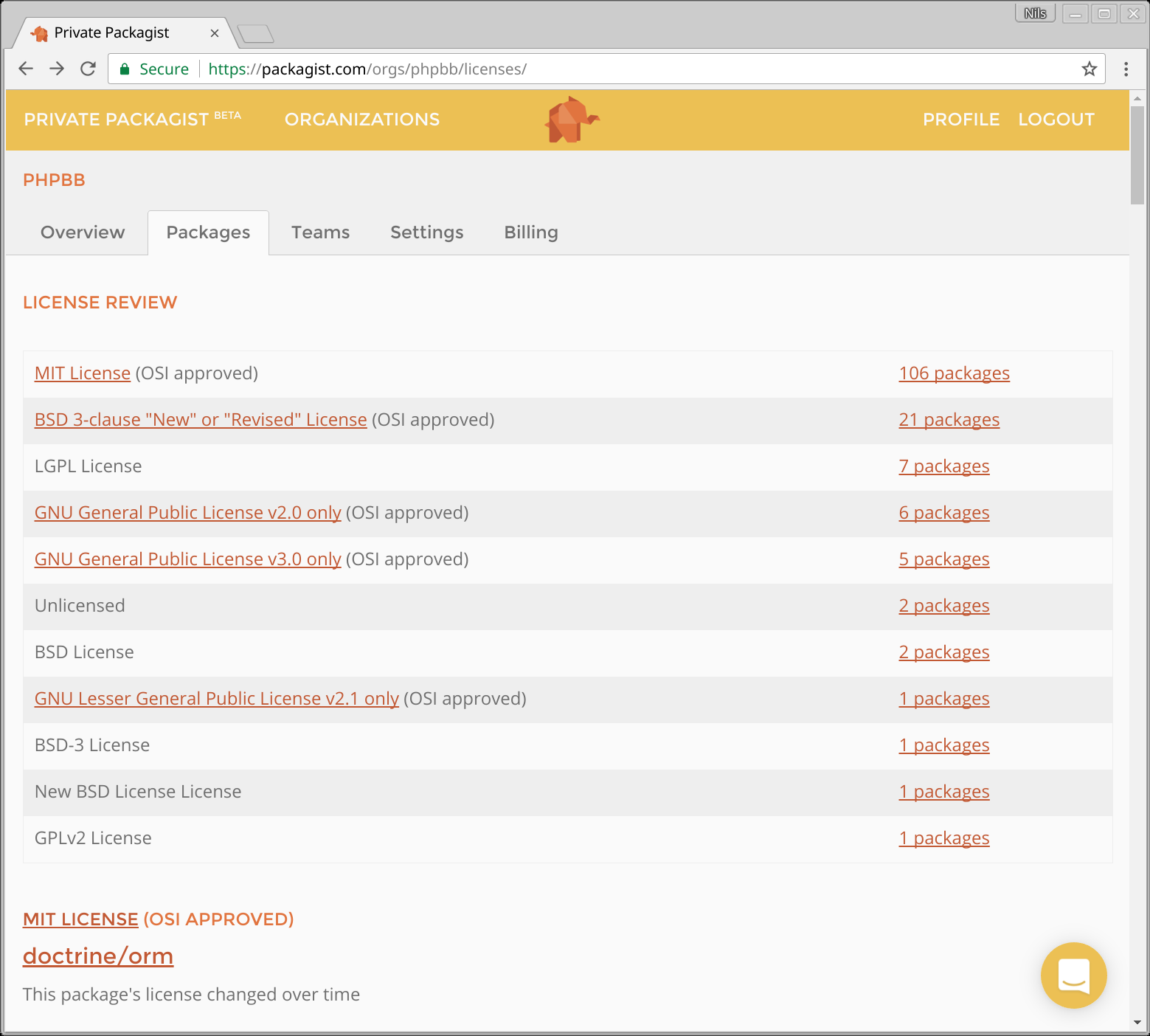Close the Private Packagist browser tab
The width and height of the screenshot is (1150, 1036).
(214, 33)
